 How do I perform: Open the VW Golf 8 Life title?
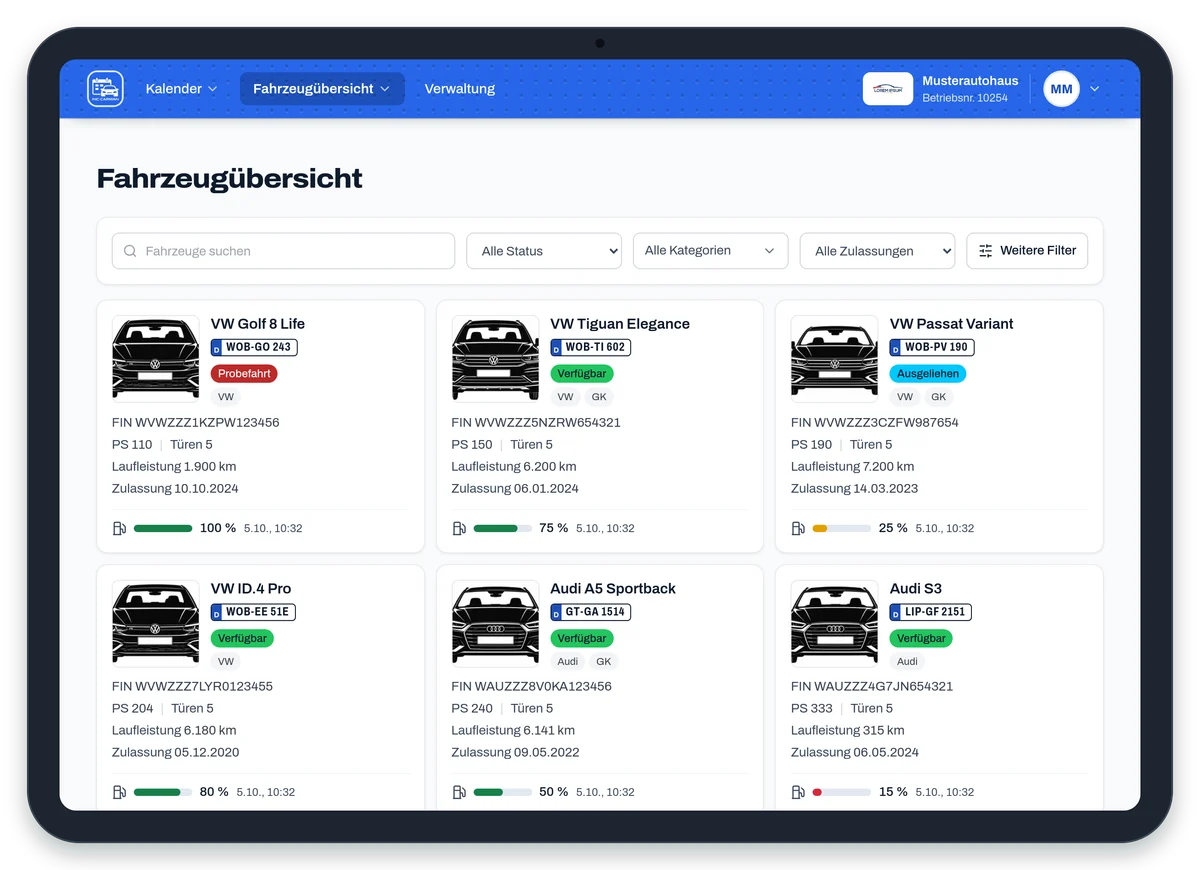258,324
